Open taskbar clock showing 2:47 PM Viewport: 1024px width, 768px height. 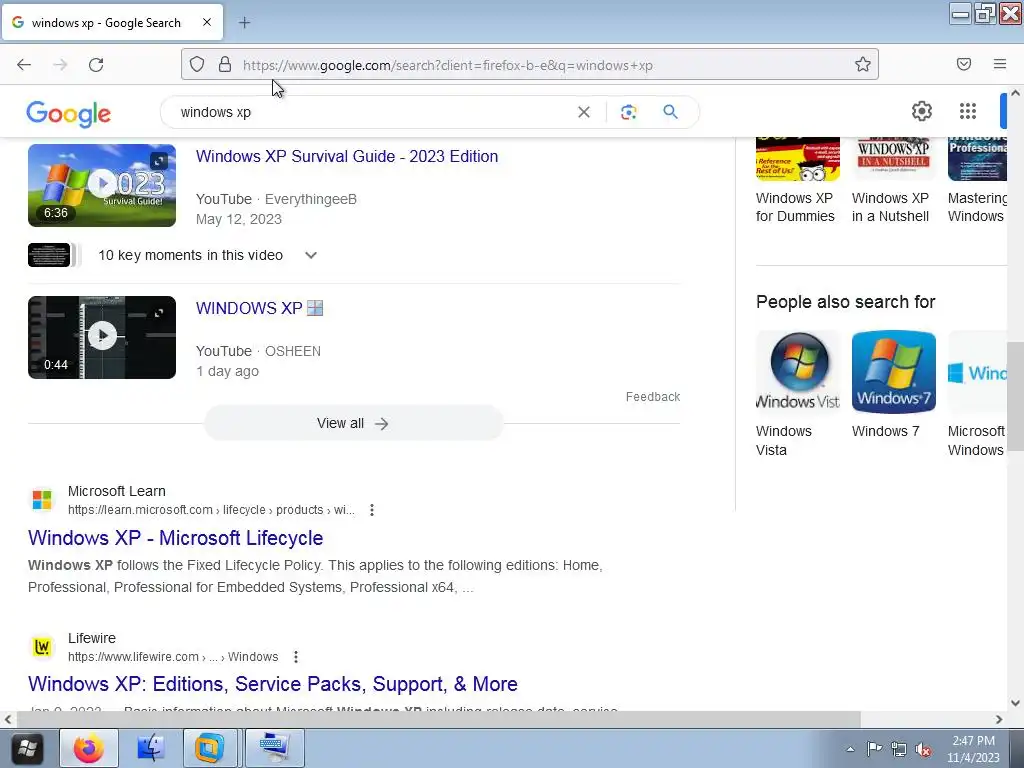(973, 749)
